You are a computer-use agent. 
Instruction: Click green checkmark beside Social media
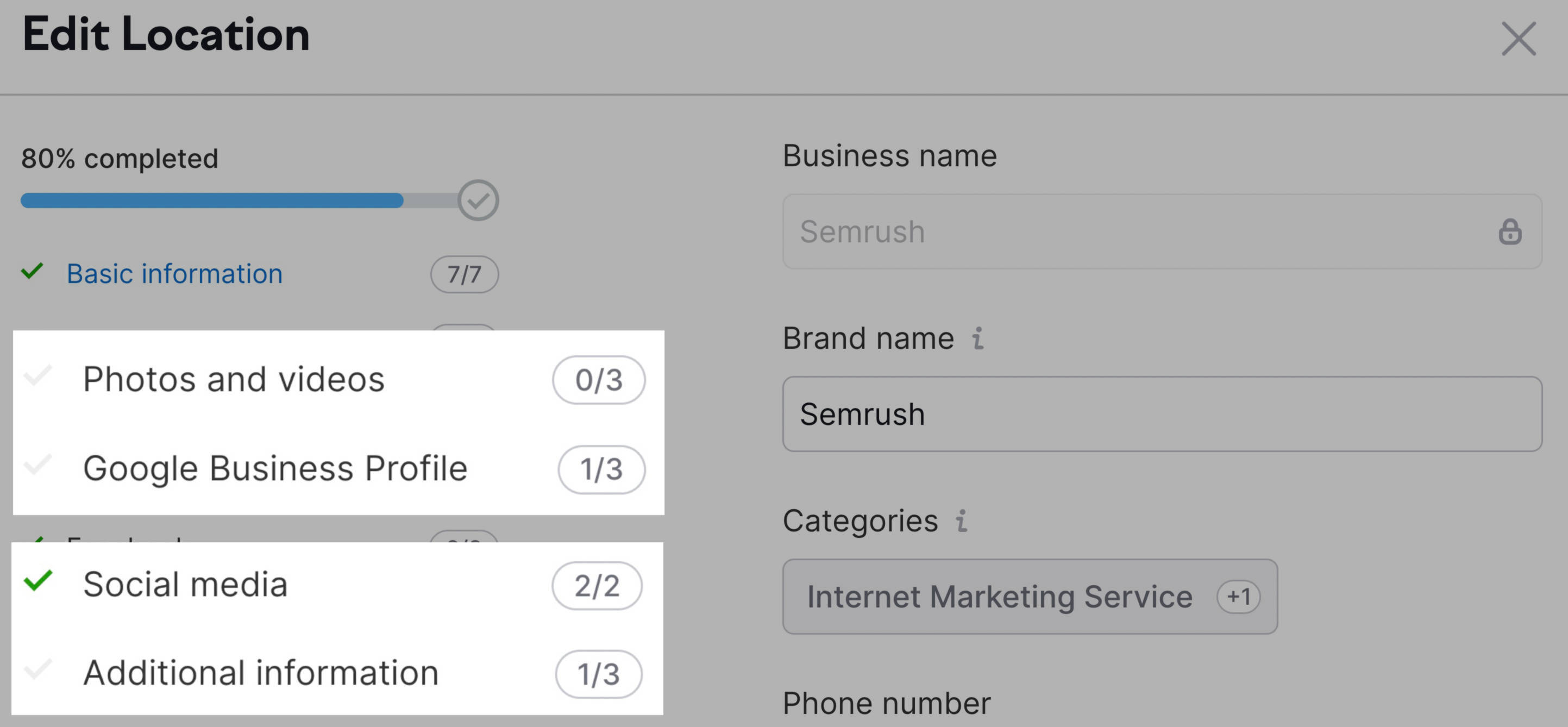tap(37, 581)
